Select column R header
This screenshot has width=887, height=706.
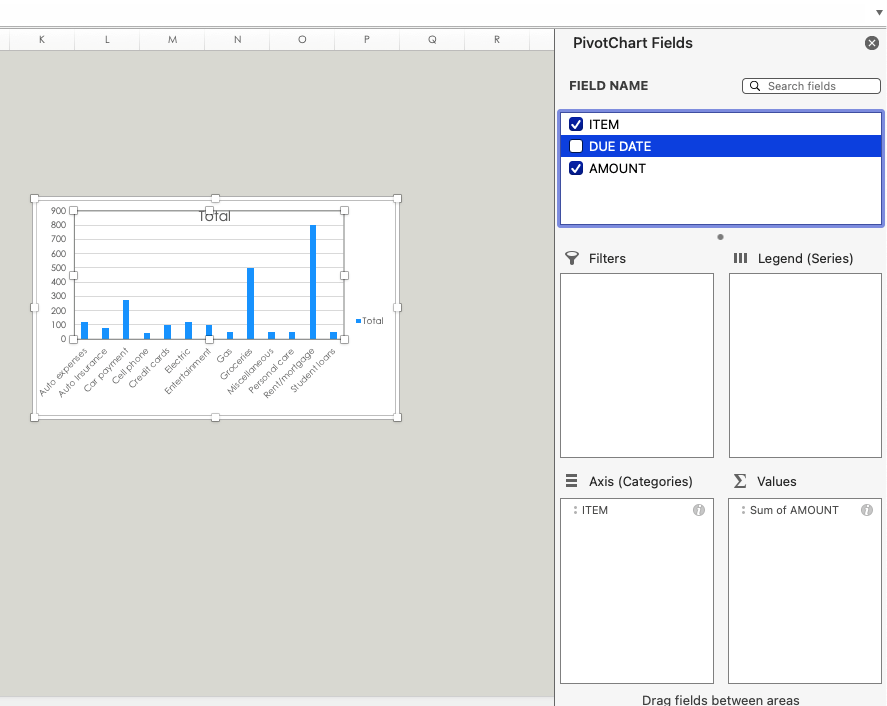(x=497, y=40)
